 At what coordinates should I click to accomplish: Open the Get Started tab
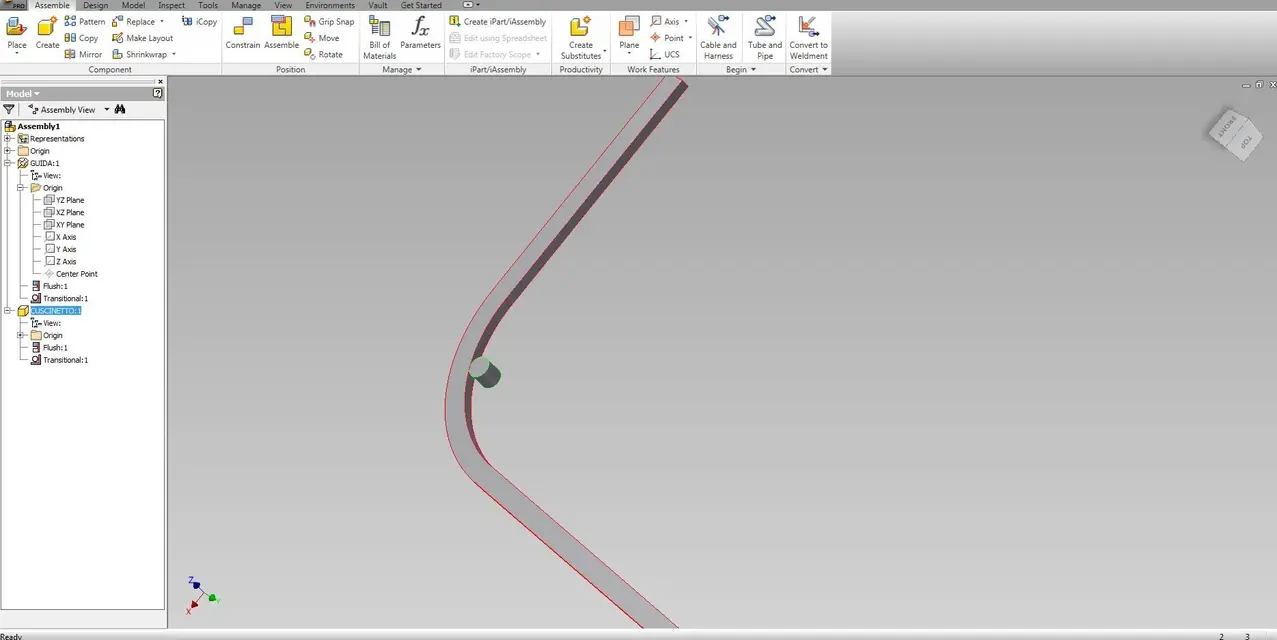(x=421, y=5)
